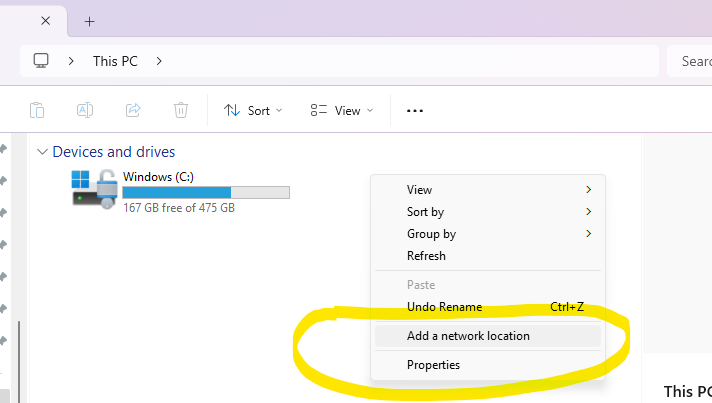Open the Sort dropdown in toolbar

point(253,110)
